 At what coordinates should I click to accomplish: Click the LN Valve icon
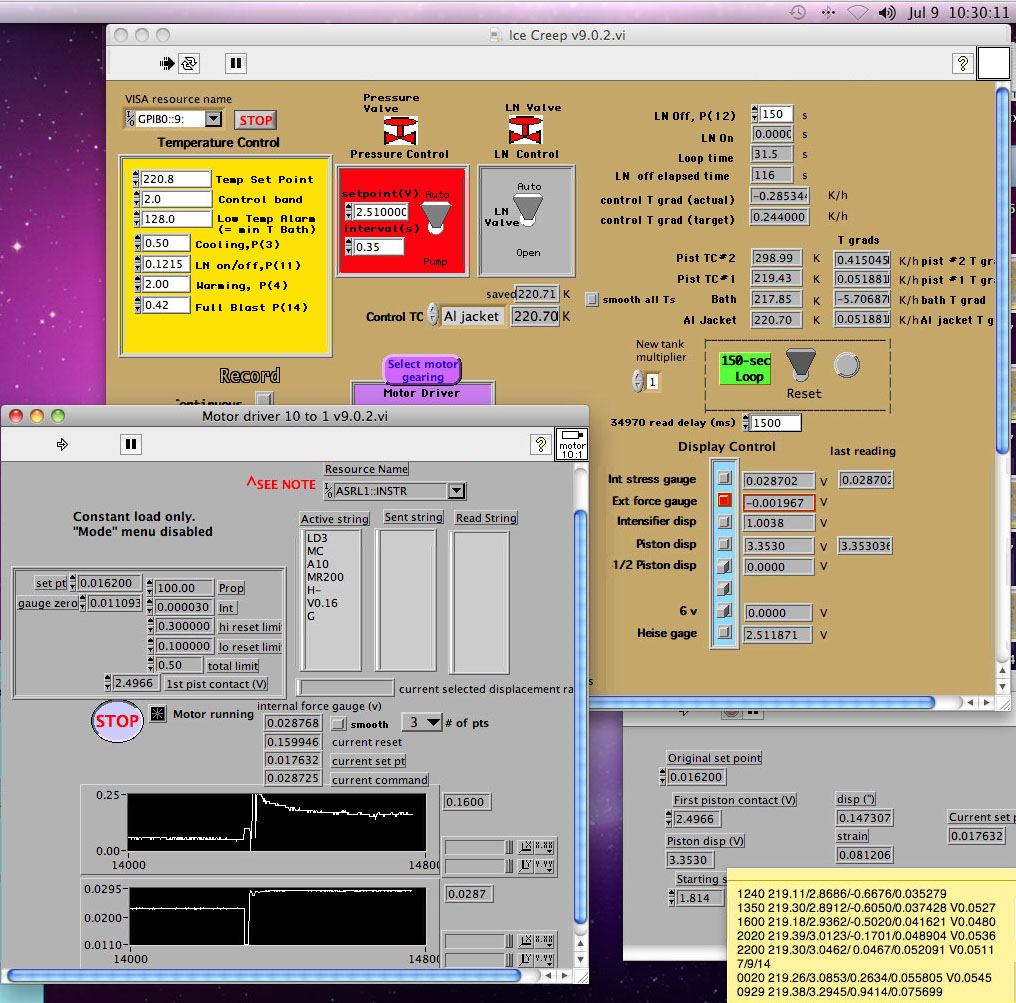point(525,130)
